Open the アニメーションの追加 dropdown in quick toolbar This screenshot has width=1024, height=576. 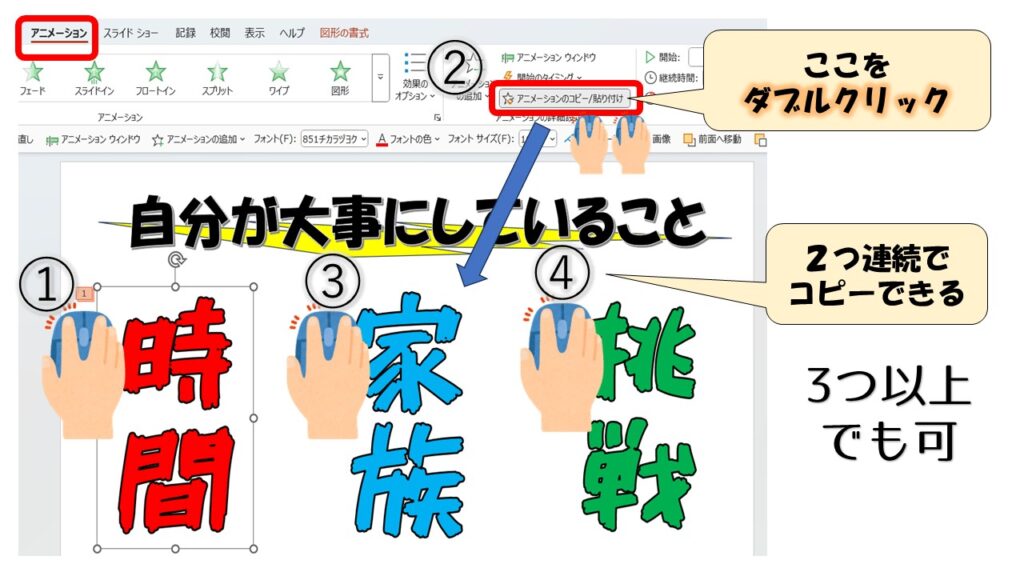201,140
